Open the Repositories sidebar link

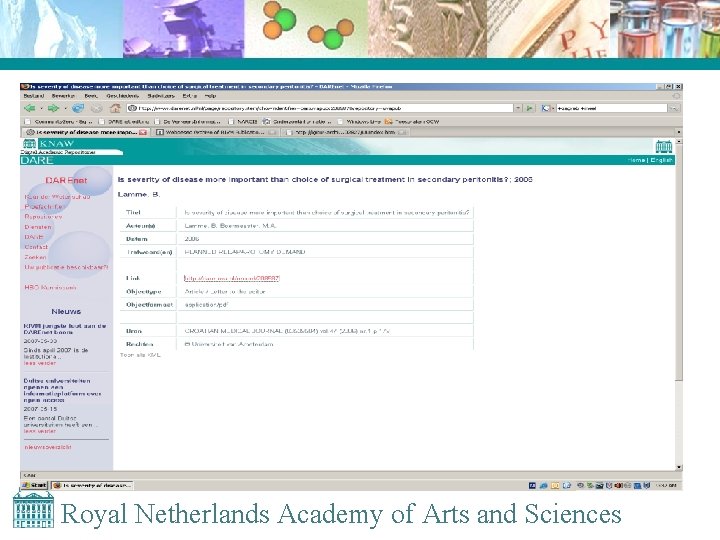[x=43, y=217]
